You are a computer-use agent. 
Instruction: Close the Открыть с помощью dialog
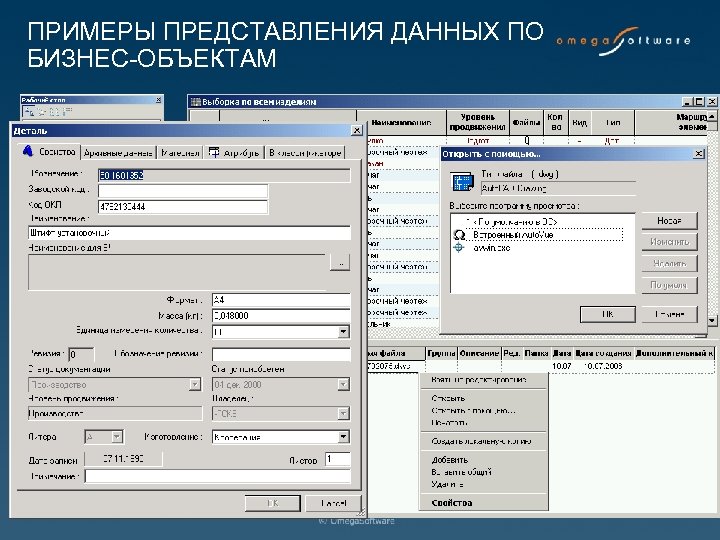pos(698,154)
